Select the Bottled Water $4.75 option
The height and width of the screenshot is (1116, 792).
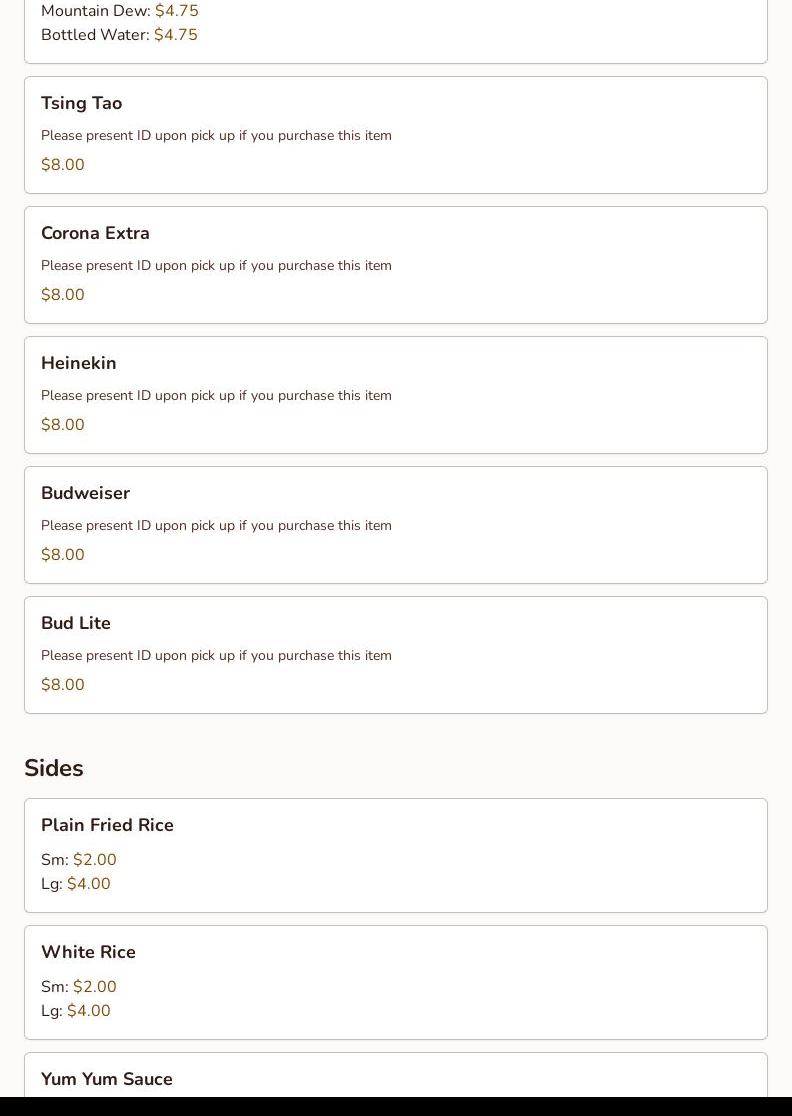pyautogui.click(x=176, y=35)
